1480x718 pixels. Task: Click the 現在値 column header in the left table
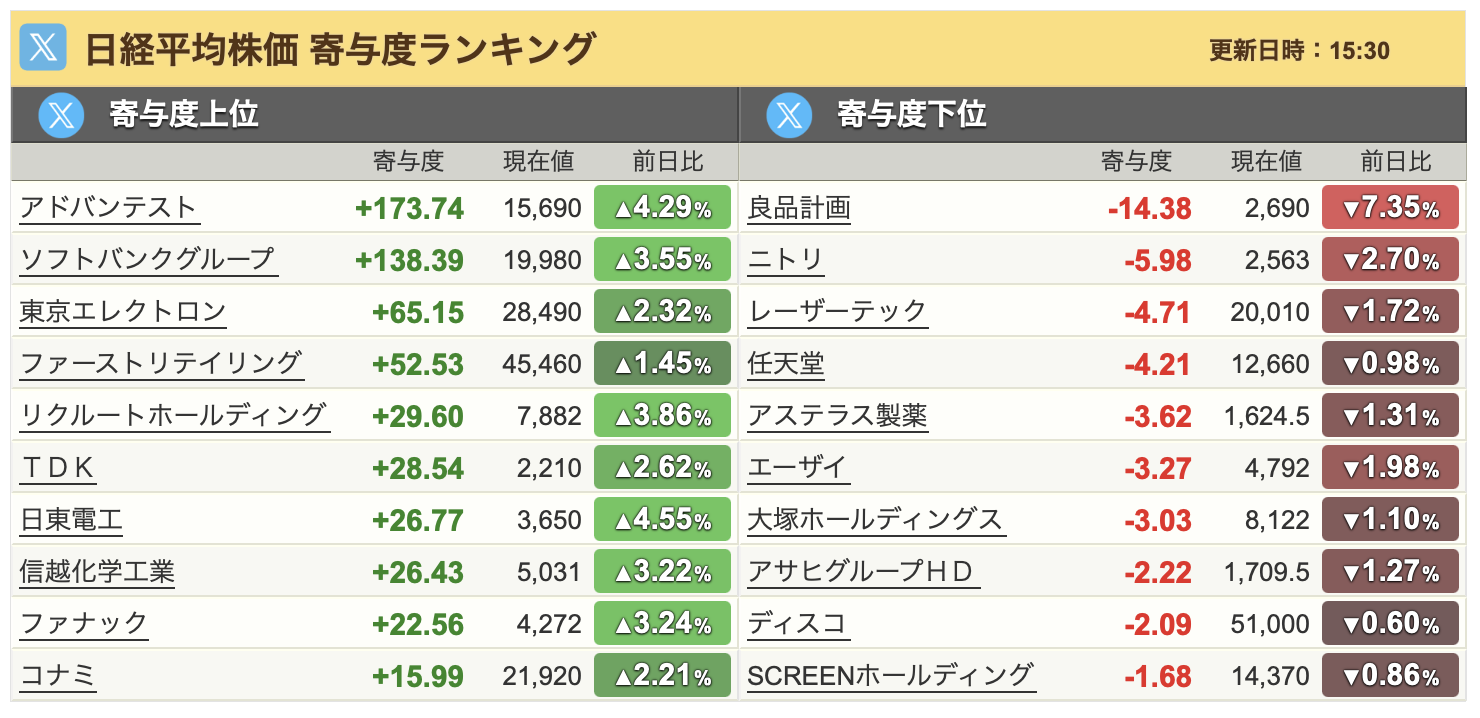(x=538, y=161)
